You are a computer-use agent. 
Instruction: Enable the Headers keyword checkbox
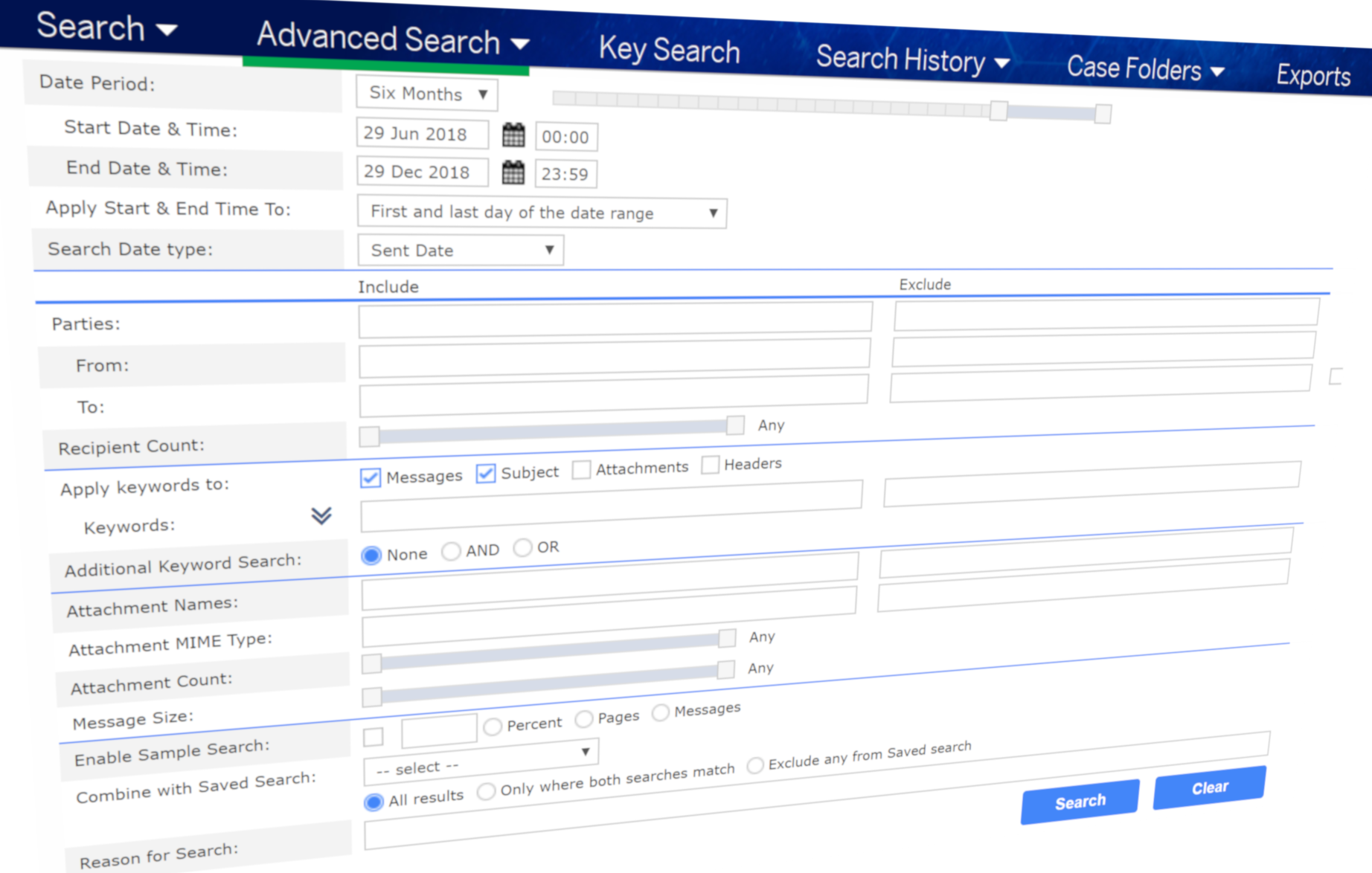(x=711, y=465)
